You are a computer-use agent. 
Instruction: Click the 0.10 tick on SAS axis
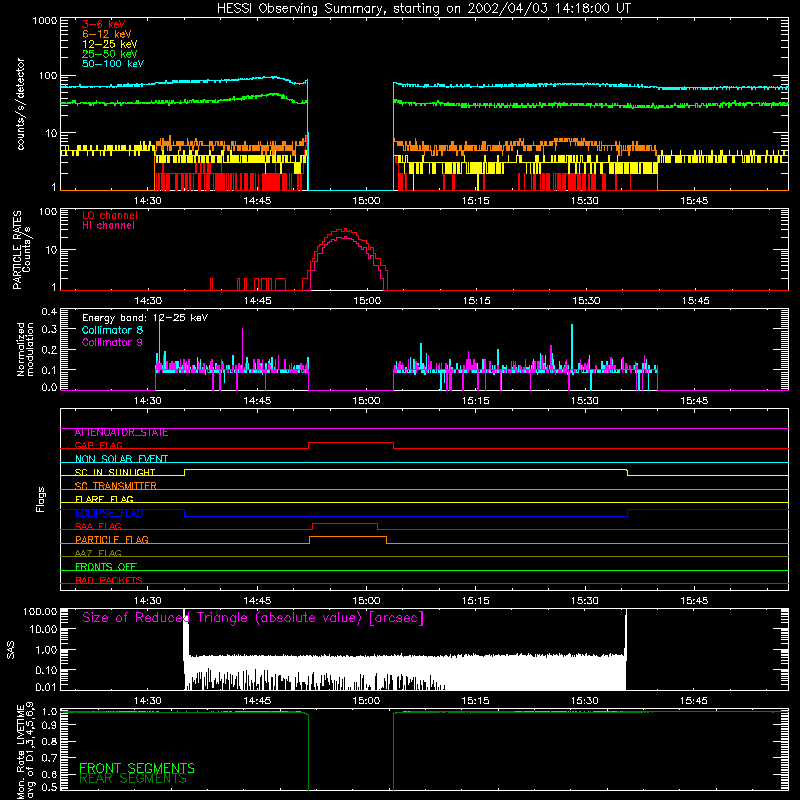(x=46, y=670)
